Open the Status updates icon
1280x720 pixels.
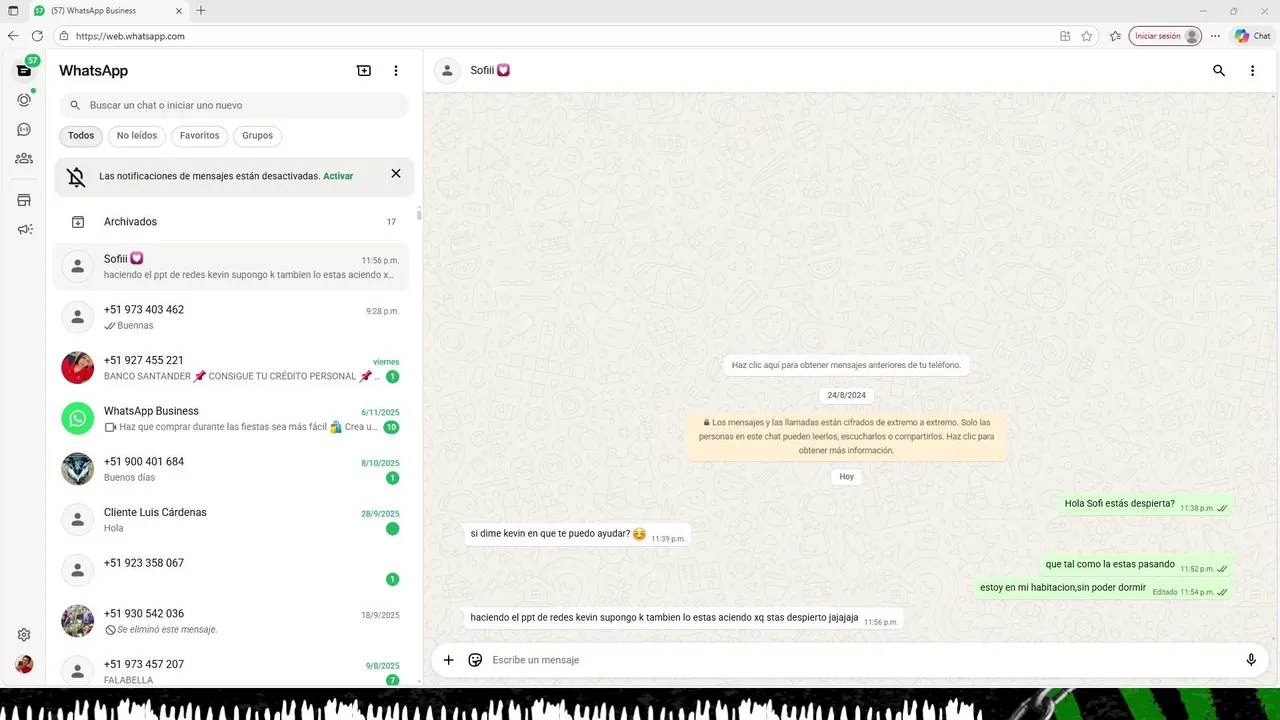24,100
